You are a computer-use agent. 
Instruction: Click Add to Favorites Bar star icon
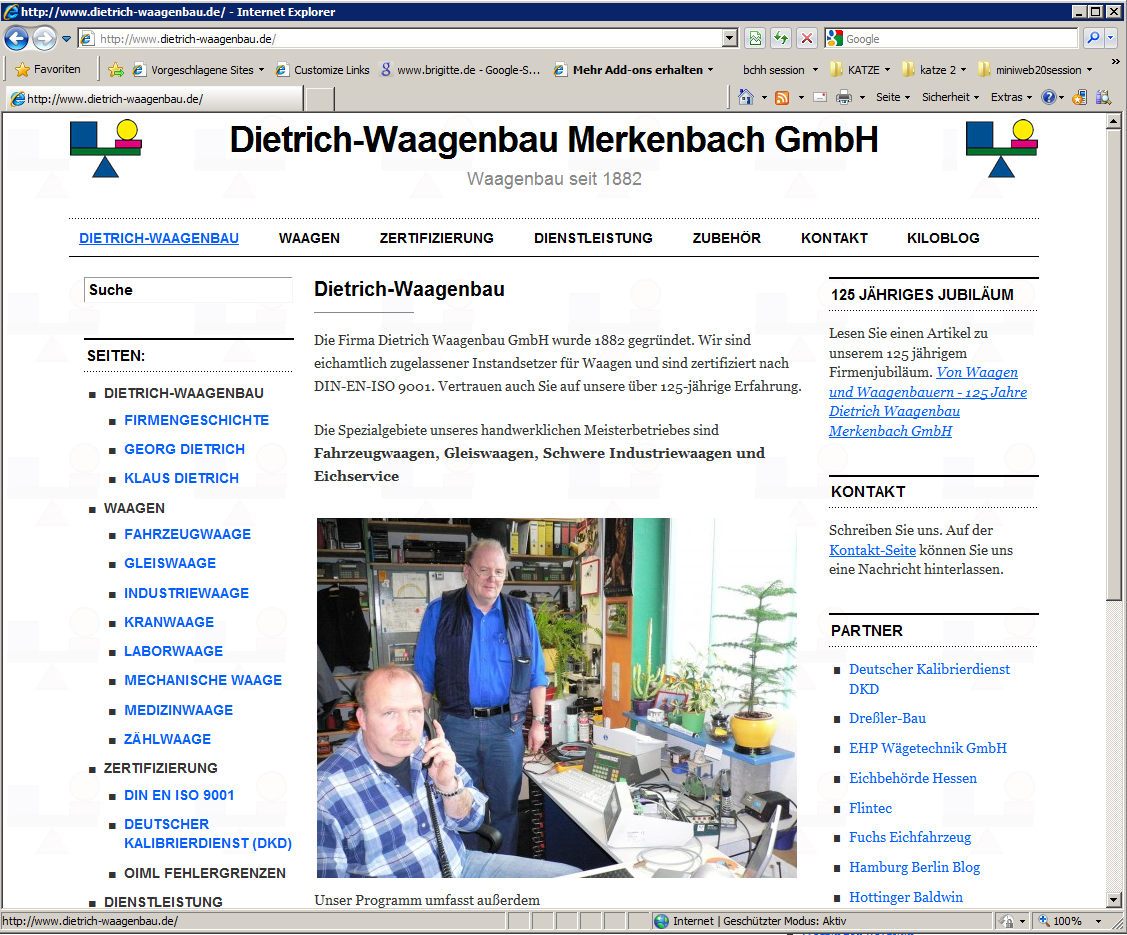click(x=115, y=70)
